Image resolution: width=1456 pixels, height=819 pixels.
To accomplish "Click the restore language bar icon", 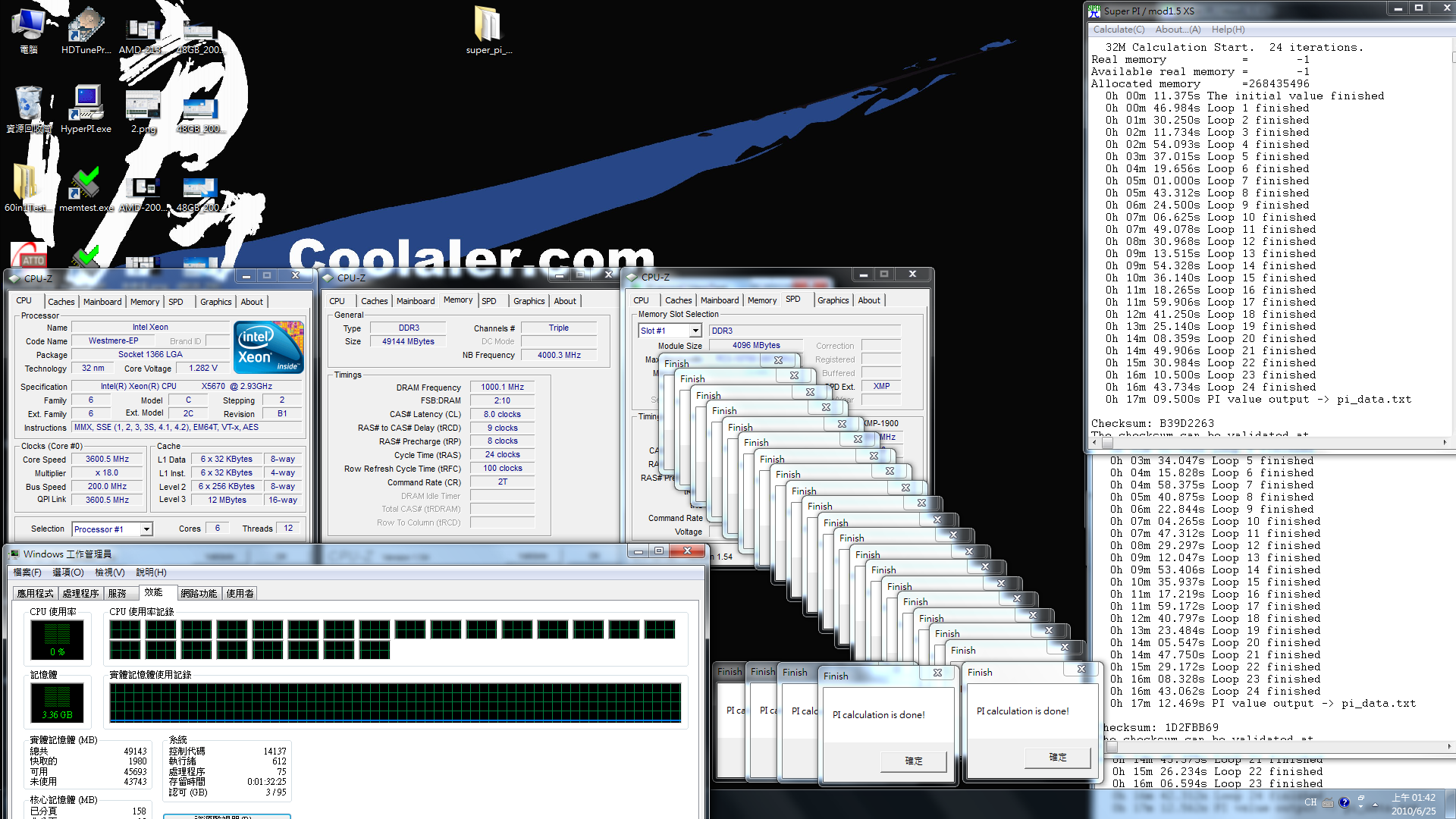I will pos(1361,799).
